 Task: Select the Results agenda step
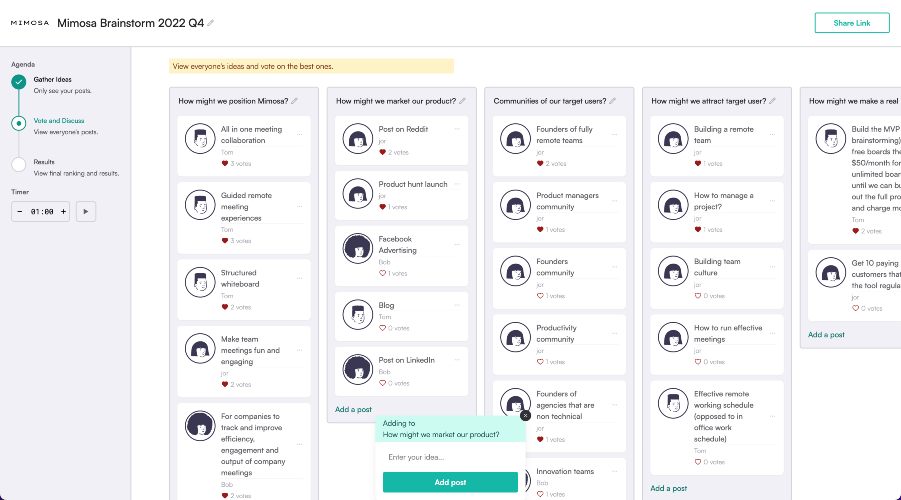[x=44, y=162]
